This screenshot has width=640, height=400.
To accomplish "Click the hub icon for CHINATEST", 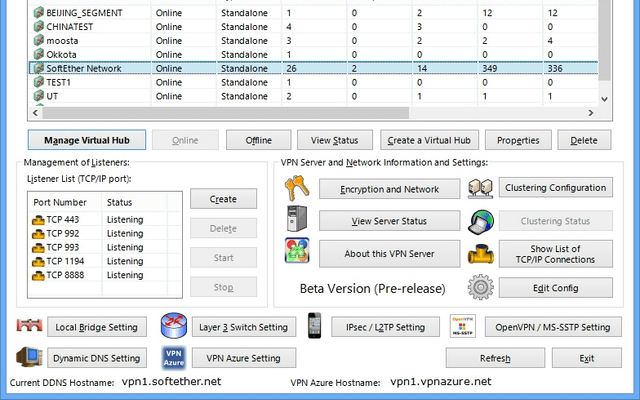I will 38,27.
